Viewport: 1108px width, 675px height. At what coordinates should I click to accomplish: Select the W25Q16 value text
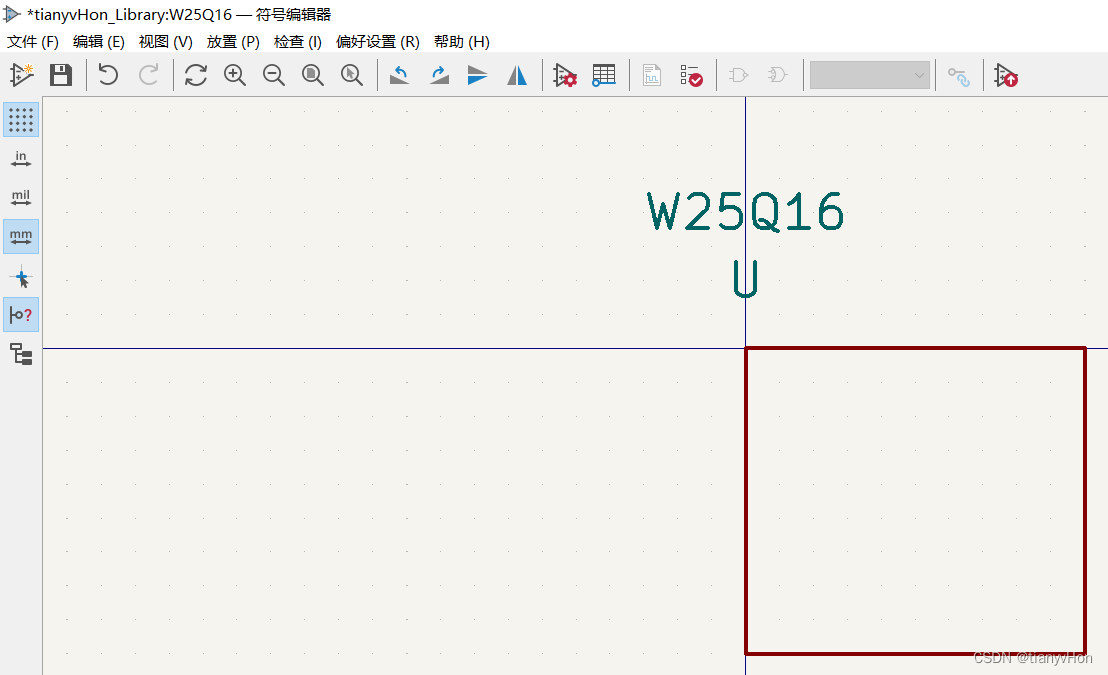tap(745, 212)
